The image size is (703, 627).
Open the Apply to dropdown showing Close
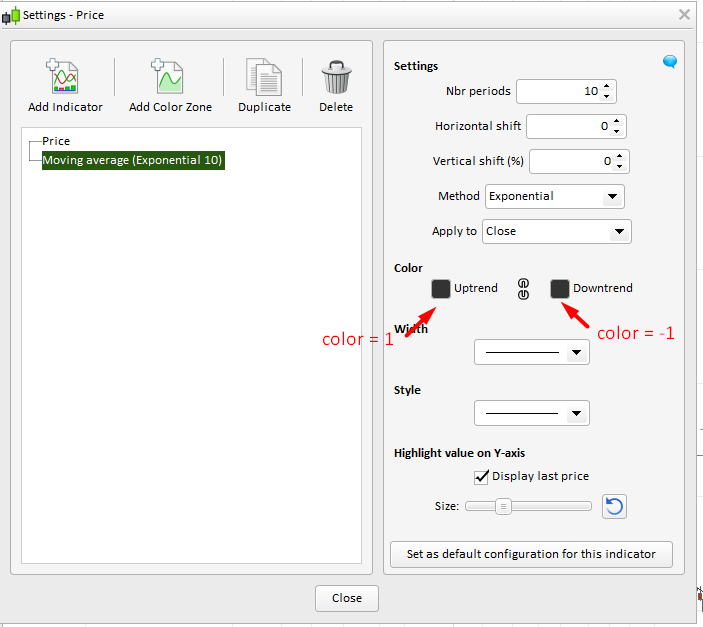tap(557, 231)
